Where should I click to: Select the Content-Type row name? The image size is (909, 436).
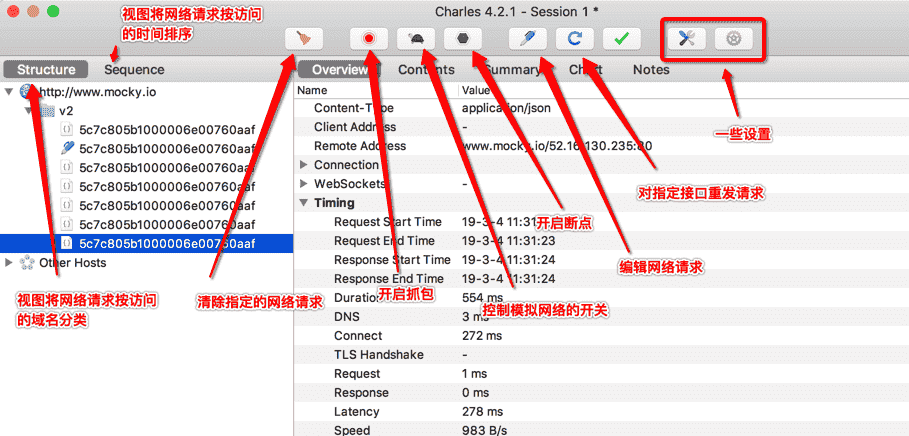(x=354, y=108)
